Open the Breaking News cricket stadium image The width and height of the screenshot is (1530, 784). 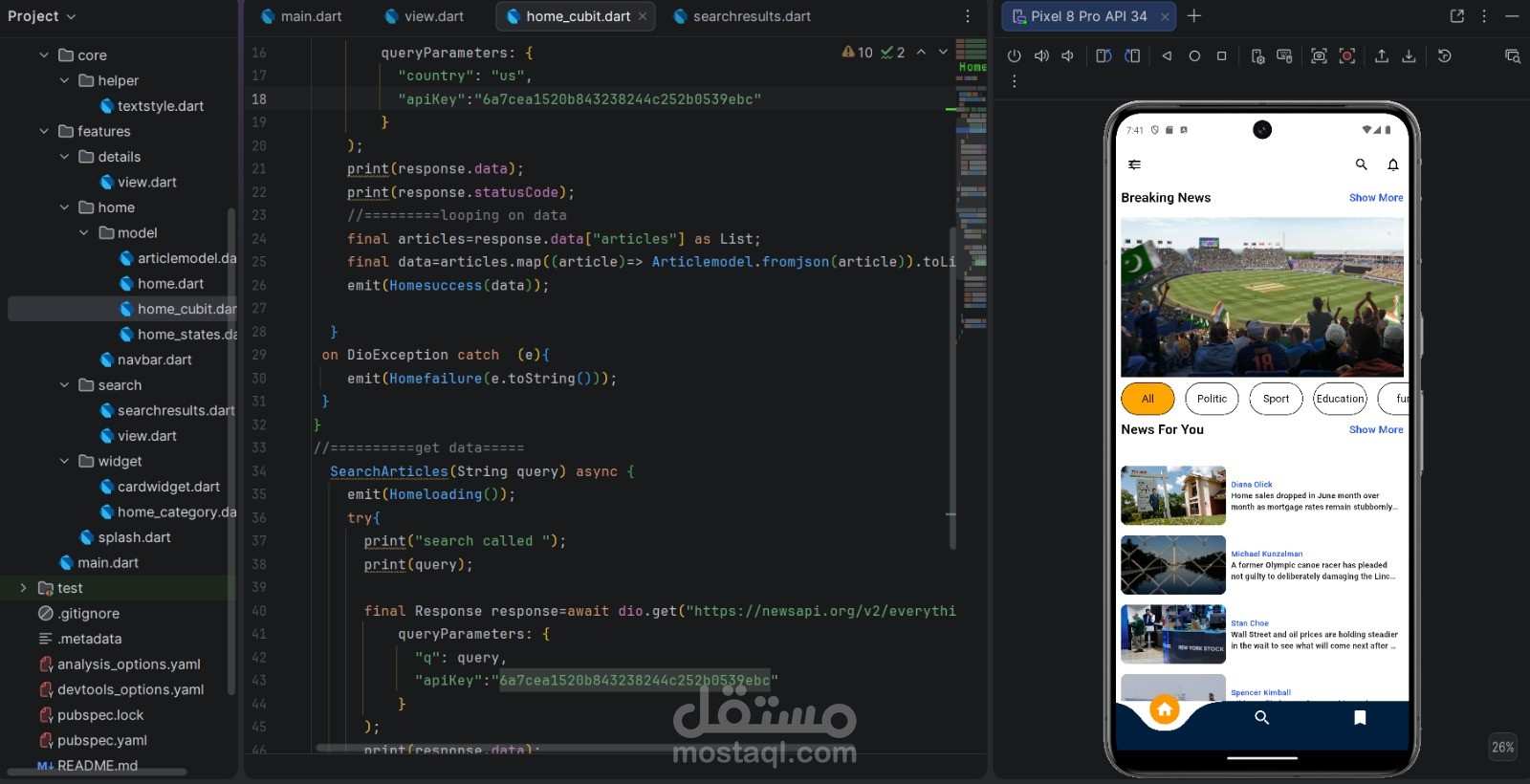tap(1262, 297)
